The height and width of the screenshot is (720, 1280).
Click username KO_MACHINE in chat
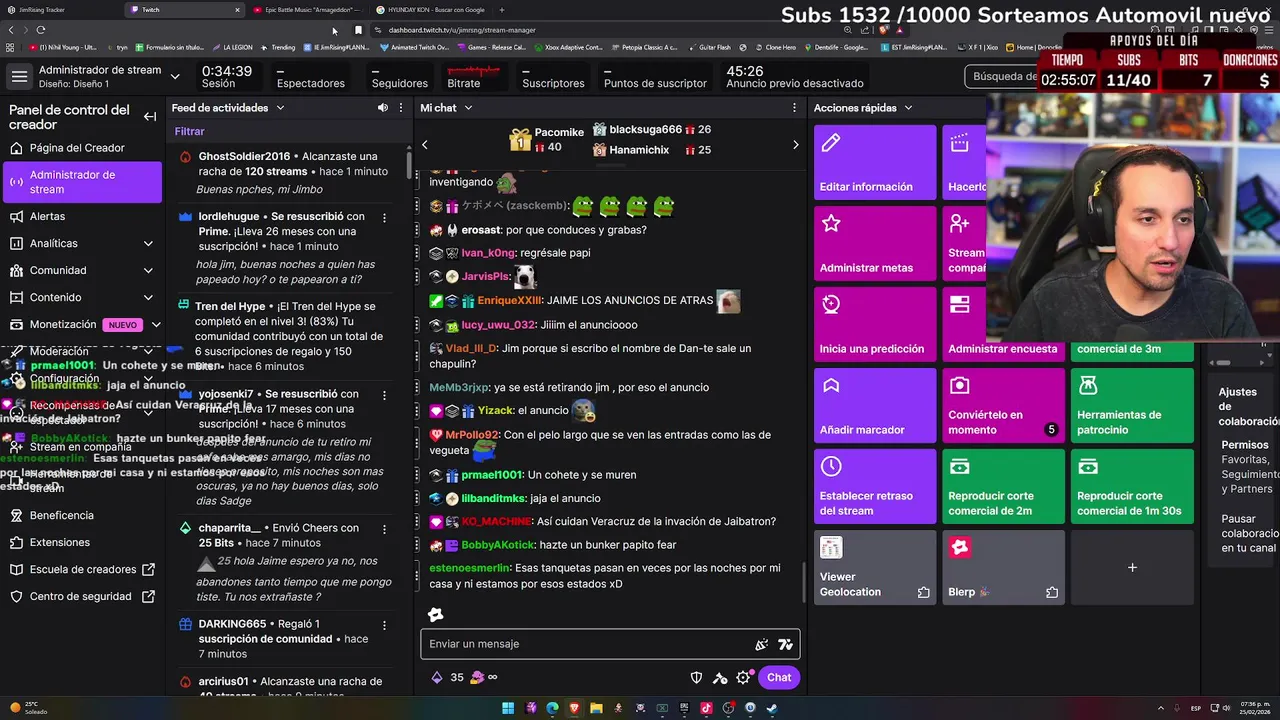point(497,521)
